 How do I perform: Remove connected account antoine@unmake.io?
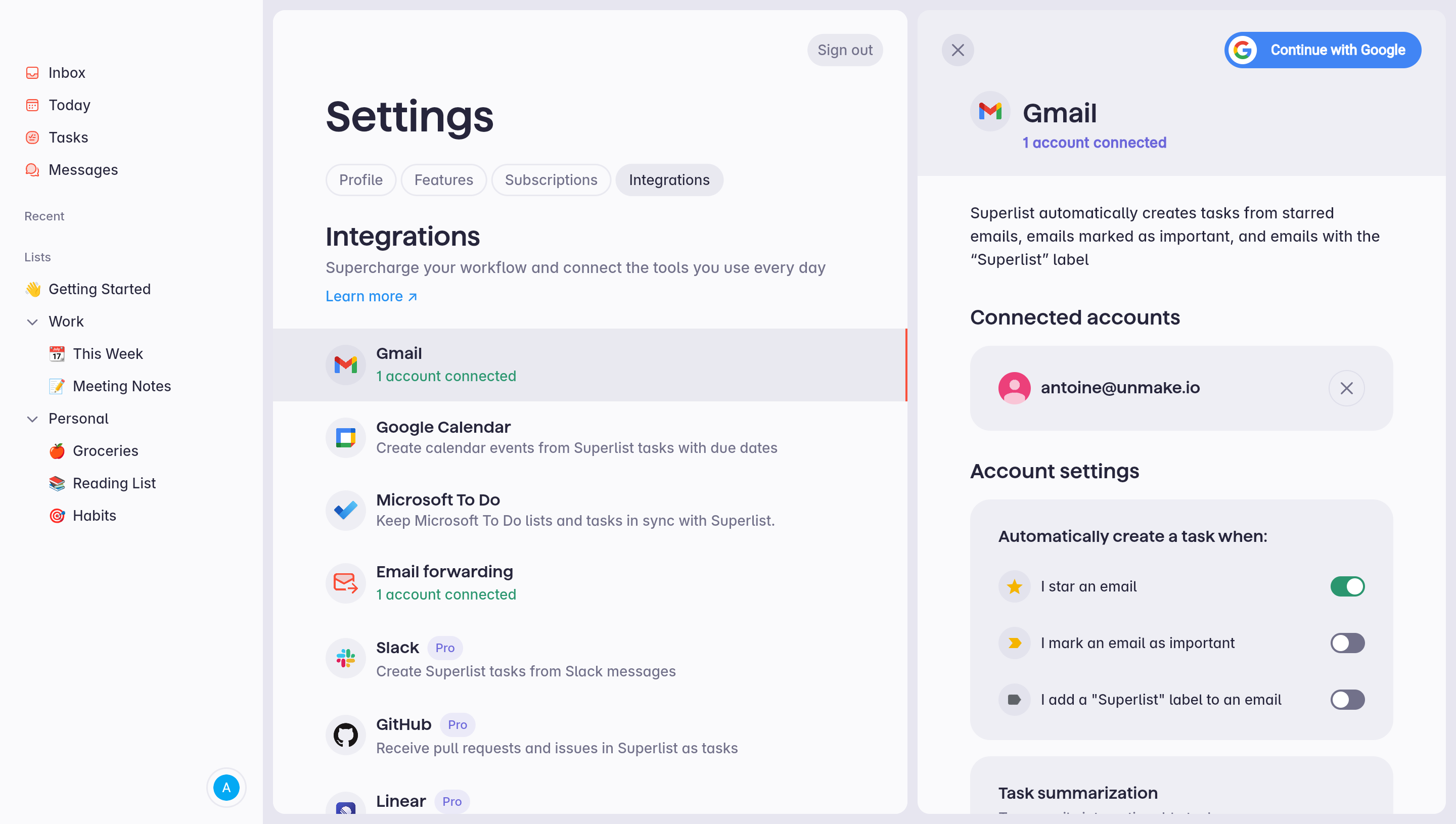(1346, 388)
